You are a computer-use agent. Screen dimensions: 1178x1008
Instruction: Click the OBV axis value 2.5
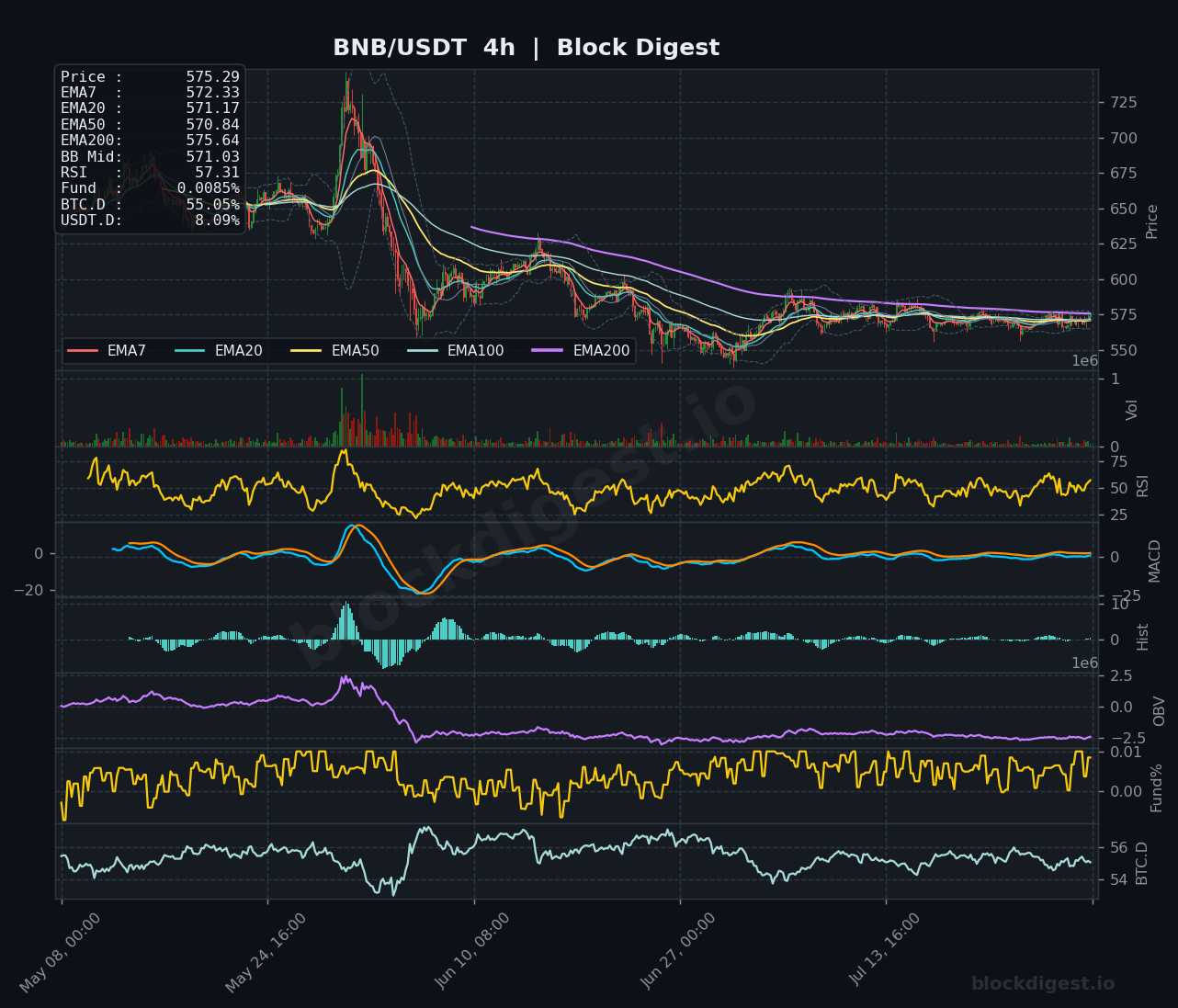click(1121, 676)
